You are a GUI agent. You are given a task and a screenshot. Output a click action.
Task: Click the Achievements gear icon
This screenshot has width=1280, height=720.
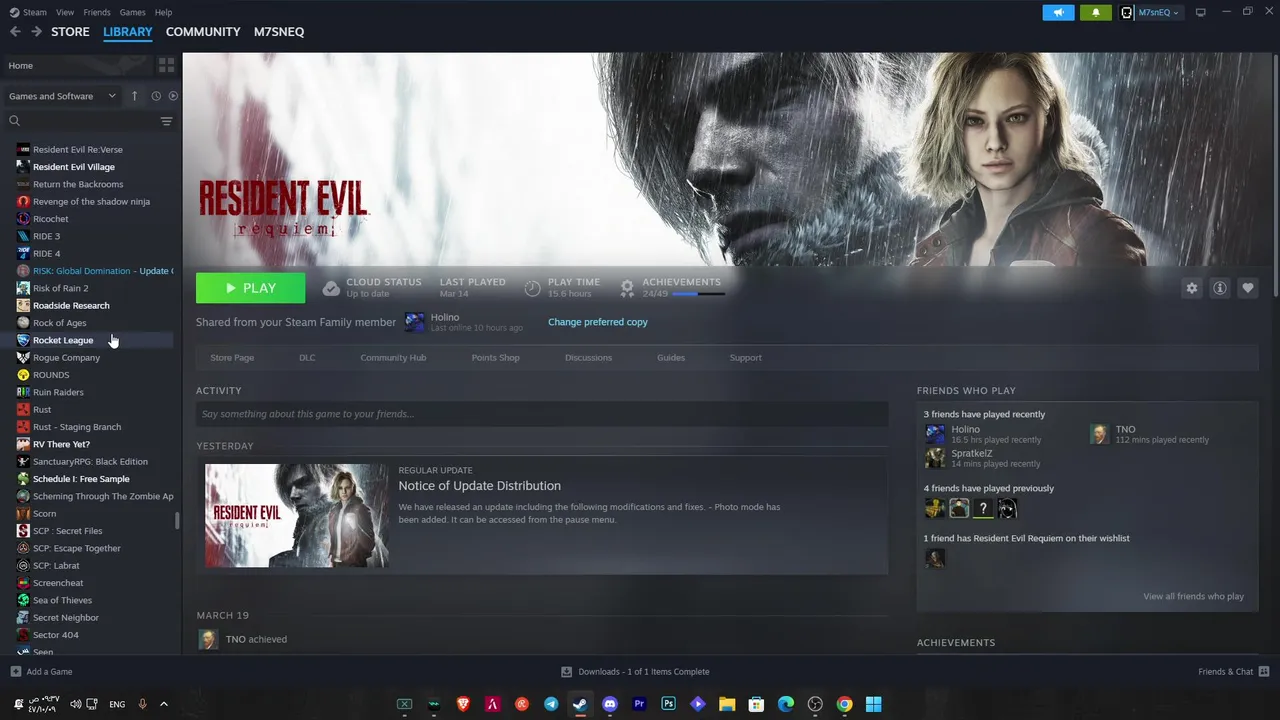click(x=627, y=288)
